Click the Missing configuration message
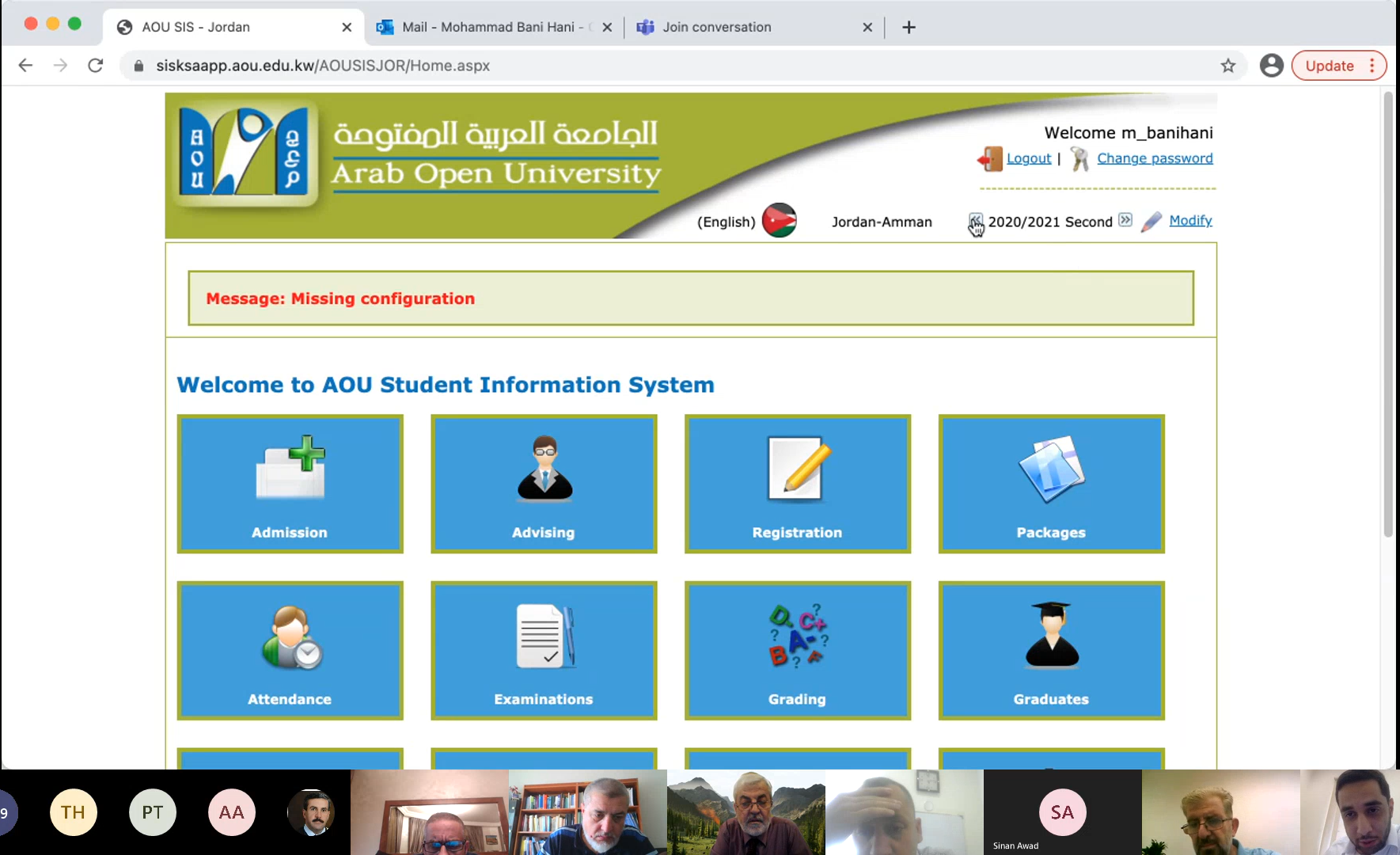Viewport: 1400px width, 855px height. [340, 298]
